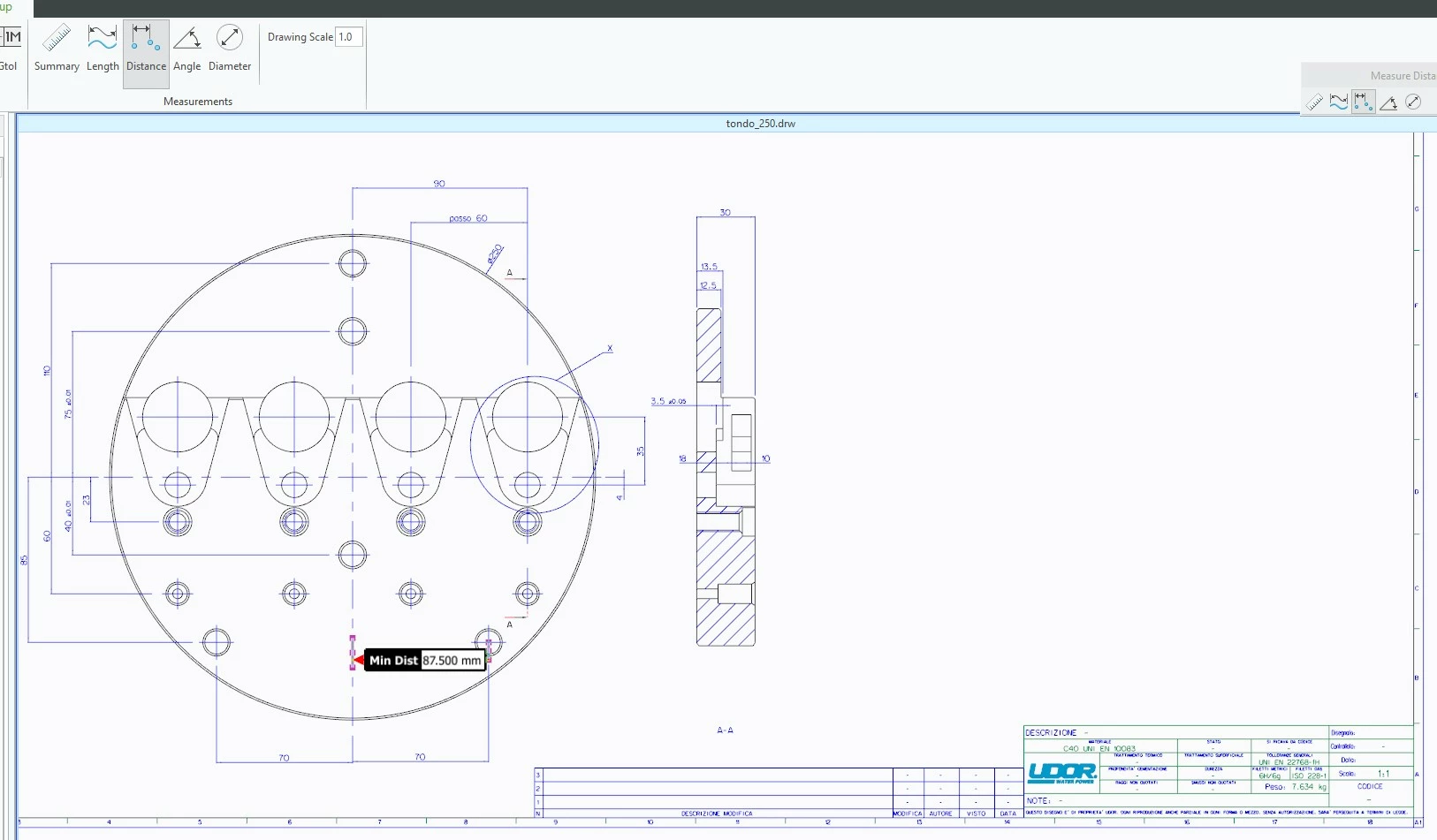This screenshot has height=840, width=1437.
Task: Toggle the Distance measurement tool in ribbon
Action: pyautogui.click(x=146, y=53)
